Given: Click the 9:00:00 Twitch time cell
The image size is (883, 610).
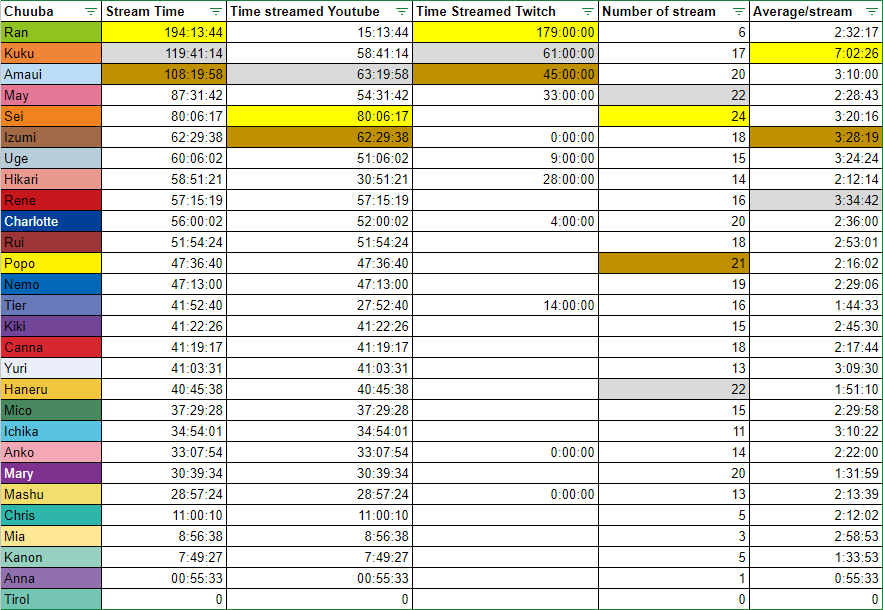Looking at the screenshot, I should click(x=506, y=158).
